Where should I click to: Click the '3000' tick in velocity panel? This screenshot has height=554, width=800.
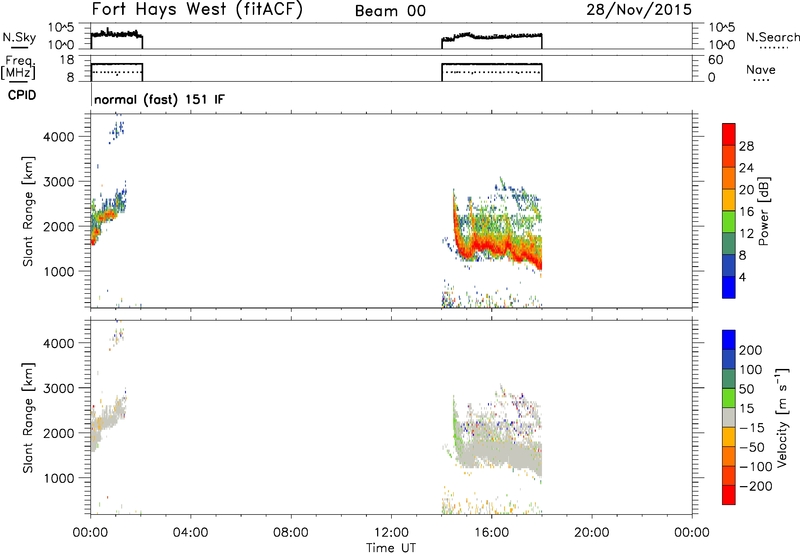[x=59, y=388]
